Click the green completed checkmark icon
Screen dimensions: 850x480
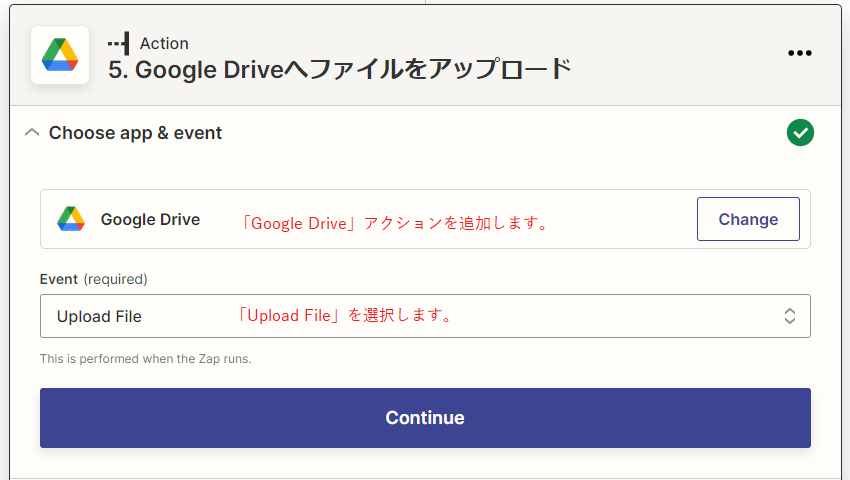pos(800,132)
